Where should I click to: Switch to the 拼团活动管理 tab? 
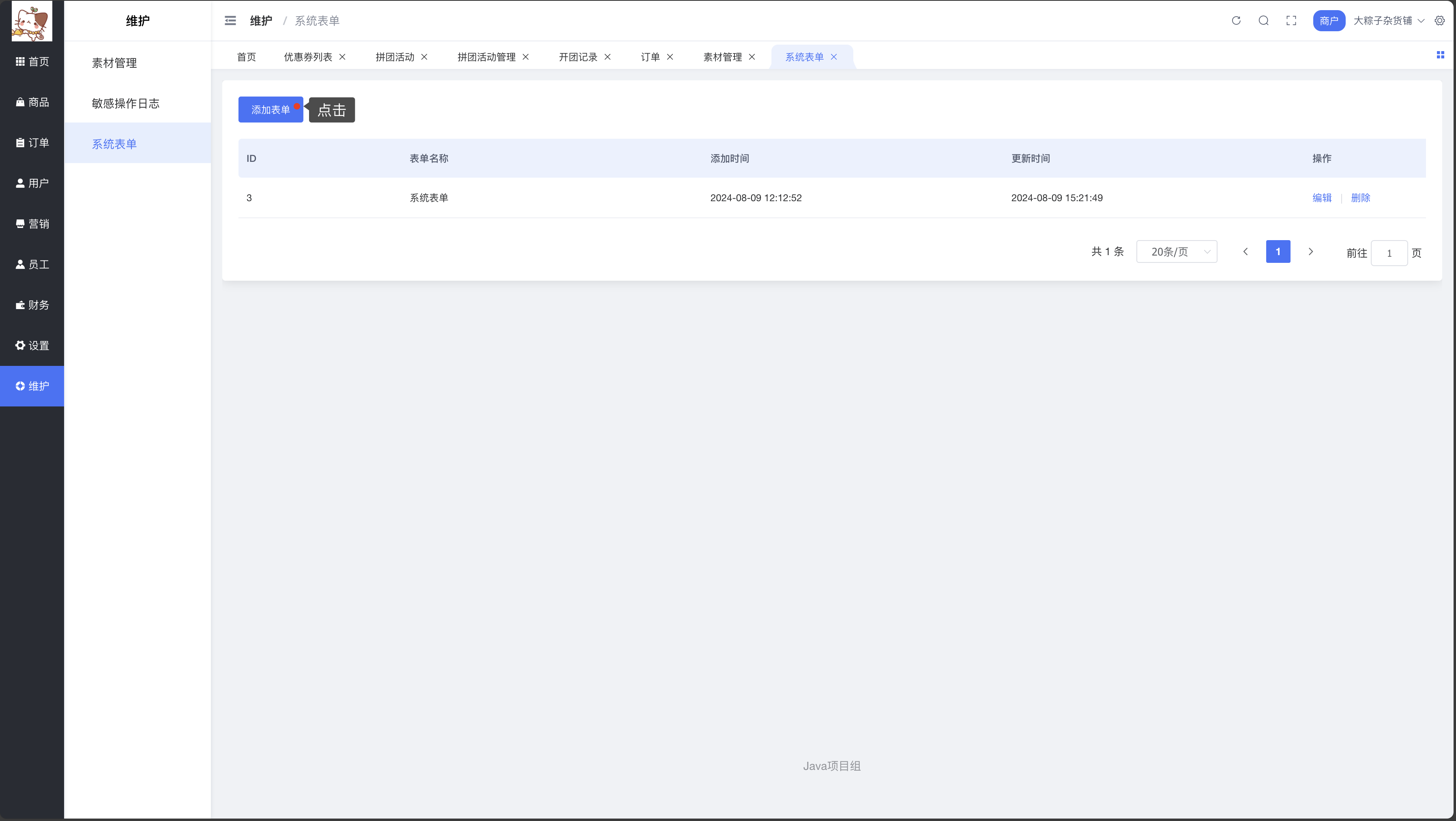[x=486, y=57]
